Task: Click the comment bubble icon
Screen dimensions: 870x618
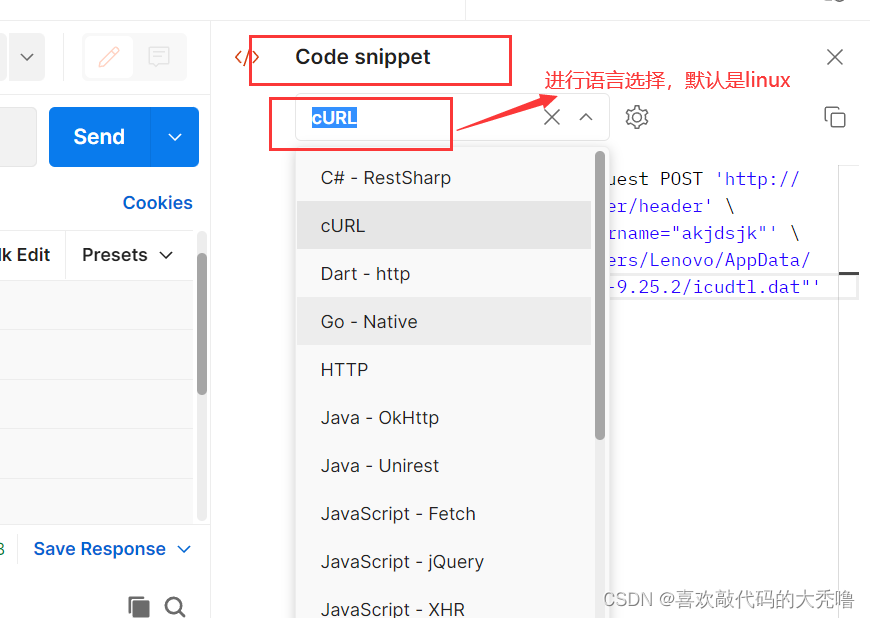Action: tap(159, 57)
